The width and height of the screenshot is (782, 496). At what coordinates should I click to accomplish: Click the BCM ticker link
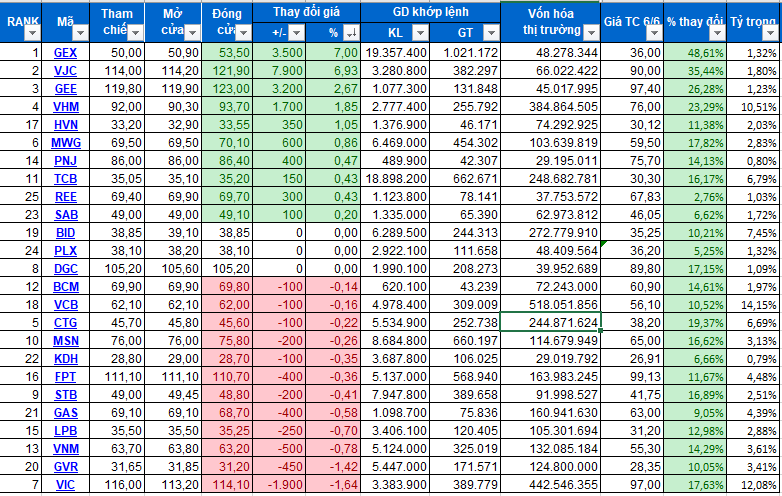click(x=65, y=287)
